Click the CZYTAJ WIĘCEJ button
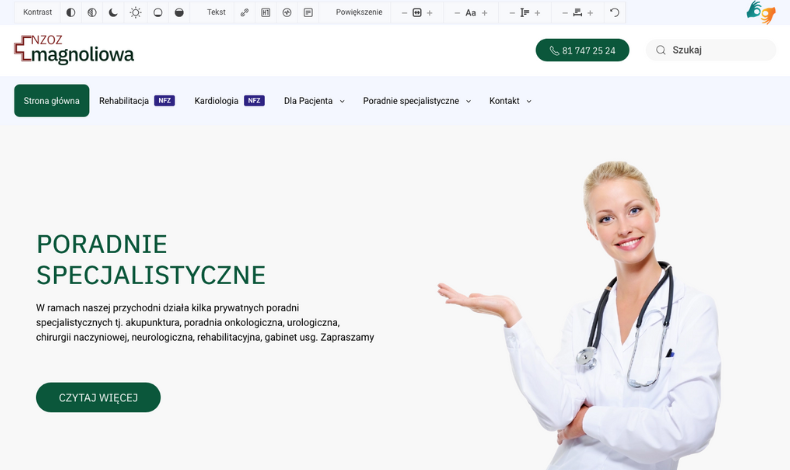Screen dimensions: 790x470 click(98, 397)
